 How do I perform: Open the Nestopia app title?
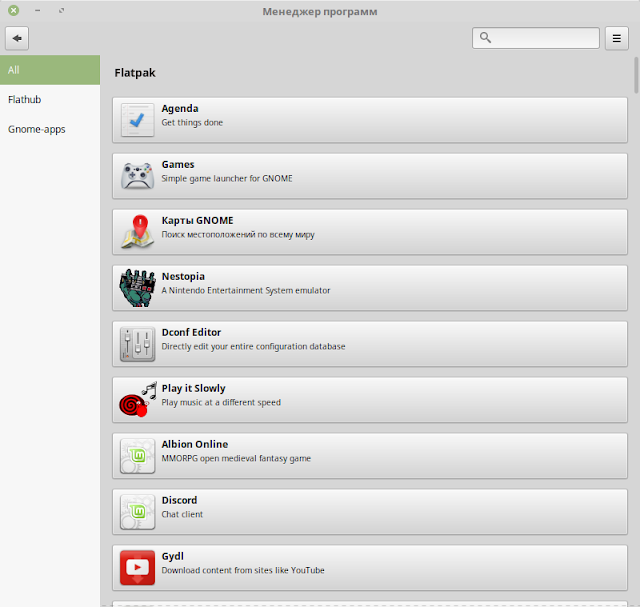point(183,276)
